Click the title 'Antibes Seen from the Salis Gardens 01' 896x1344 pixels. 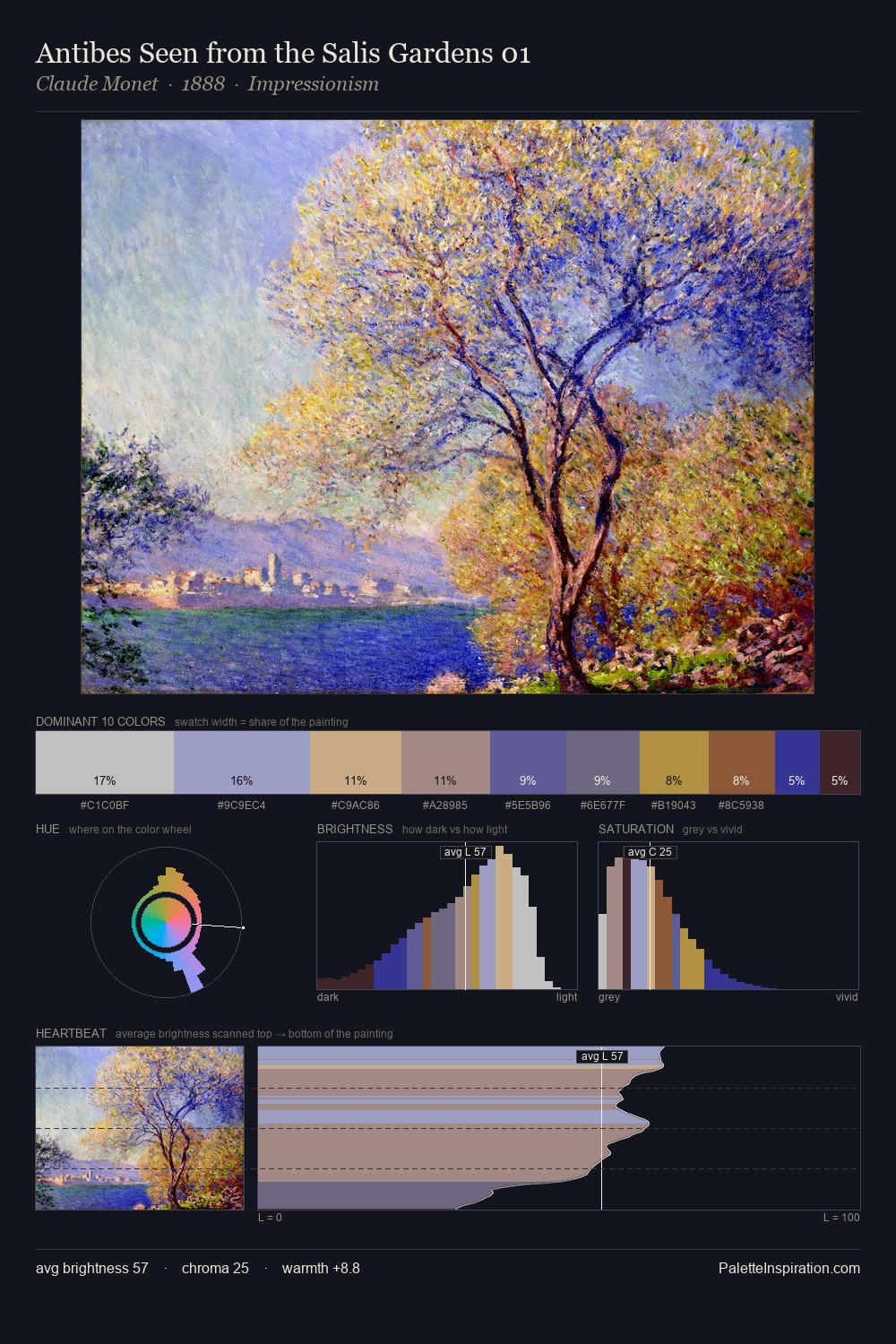[283, 54]
